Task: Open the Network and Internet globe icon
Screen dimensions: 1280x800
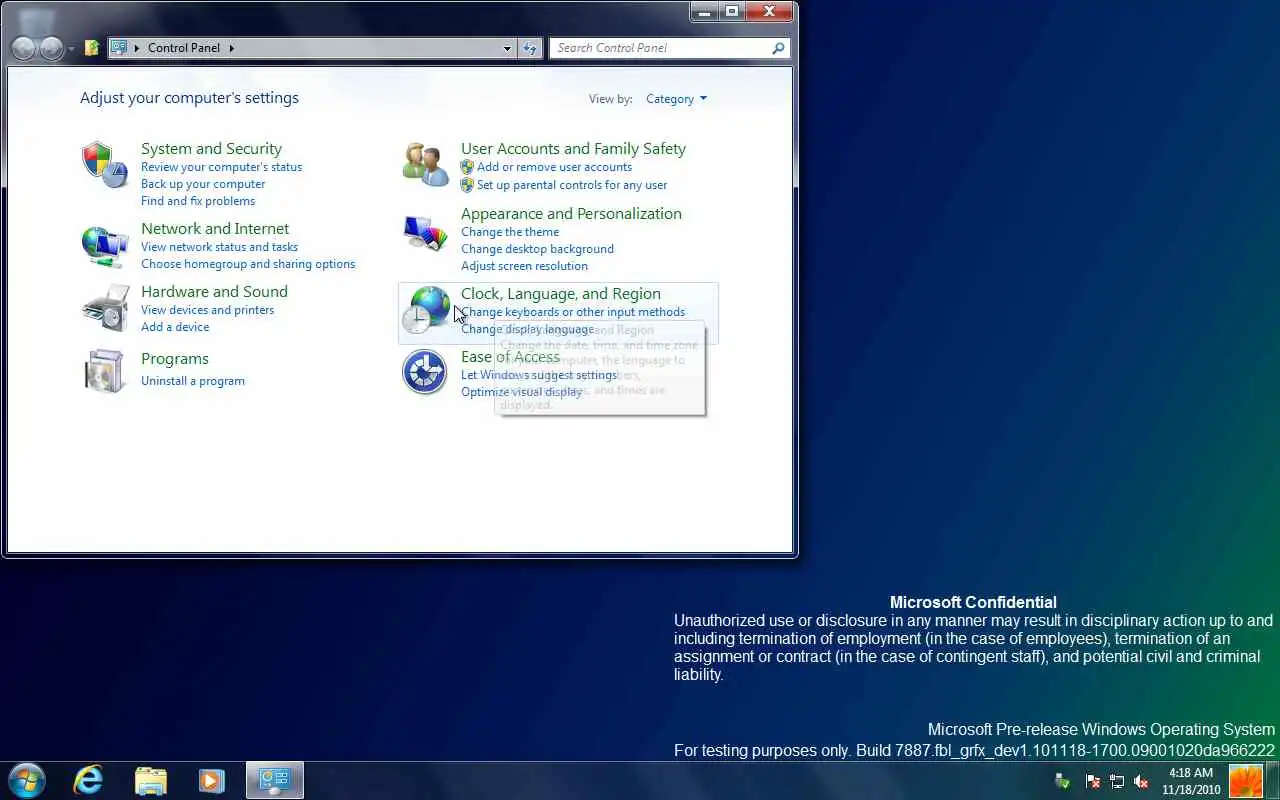Action: tap(105, 245)
